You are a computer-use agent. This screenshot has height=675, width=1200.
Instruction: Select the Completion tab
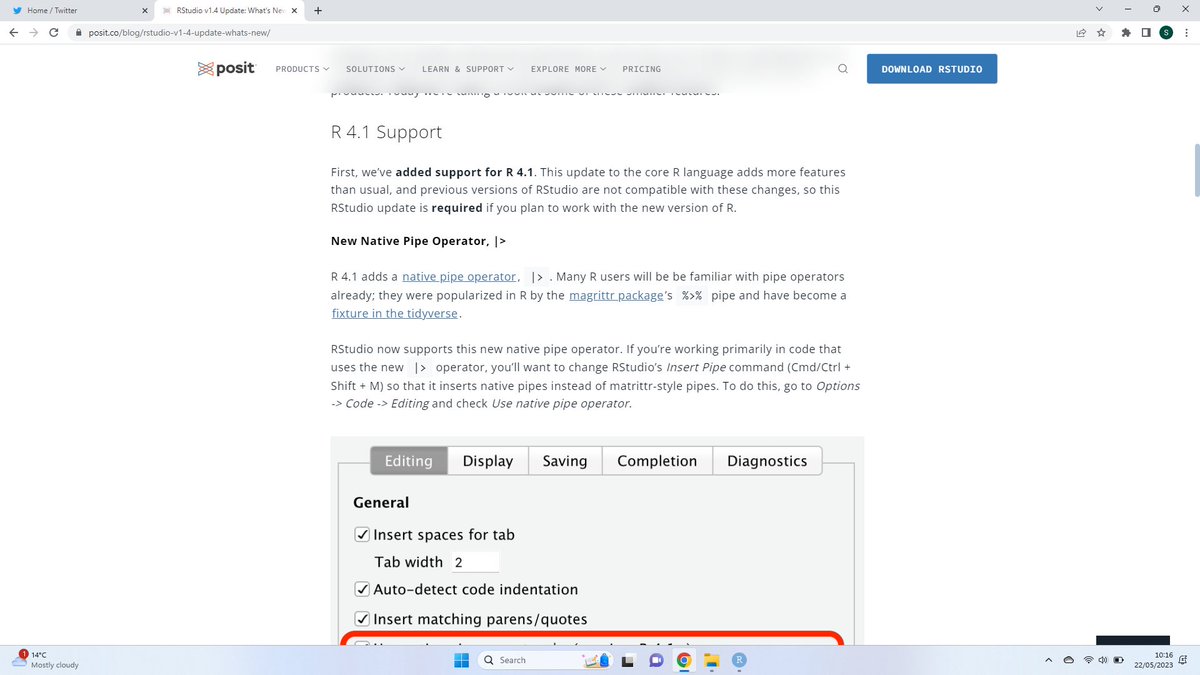657,461
